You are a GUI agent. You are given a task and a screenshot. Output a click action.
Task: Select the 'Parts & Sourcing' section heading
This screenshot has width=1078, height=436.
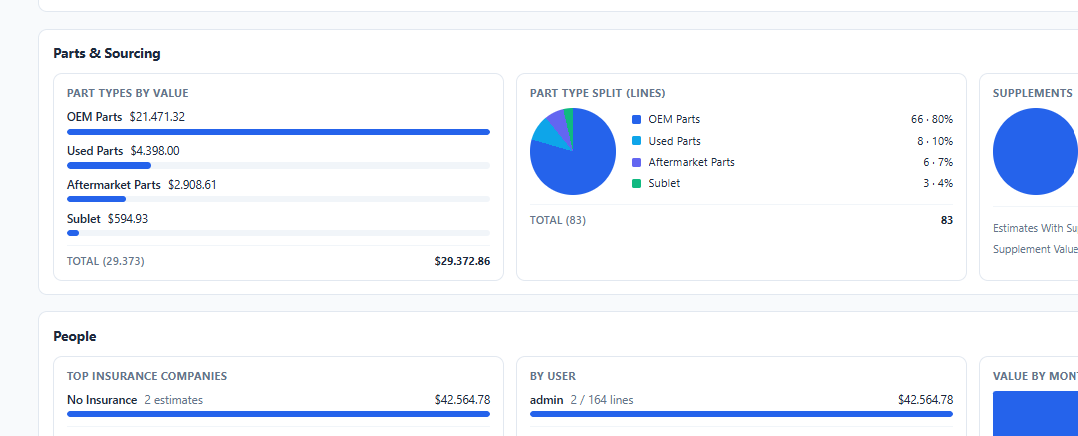107,54
